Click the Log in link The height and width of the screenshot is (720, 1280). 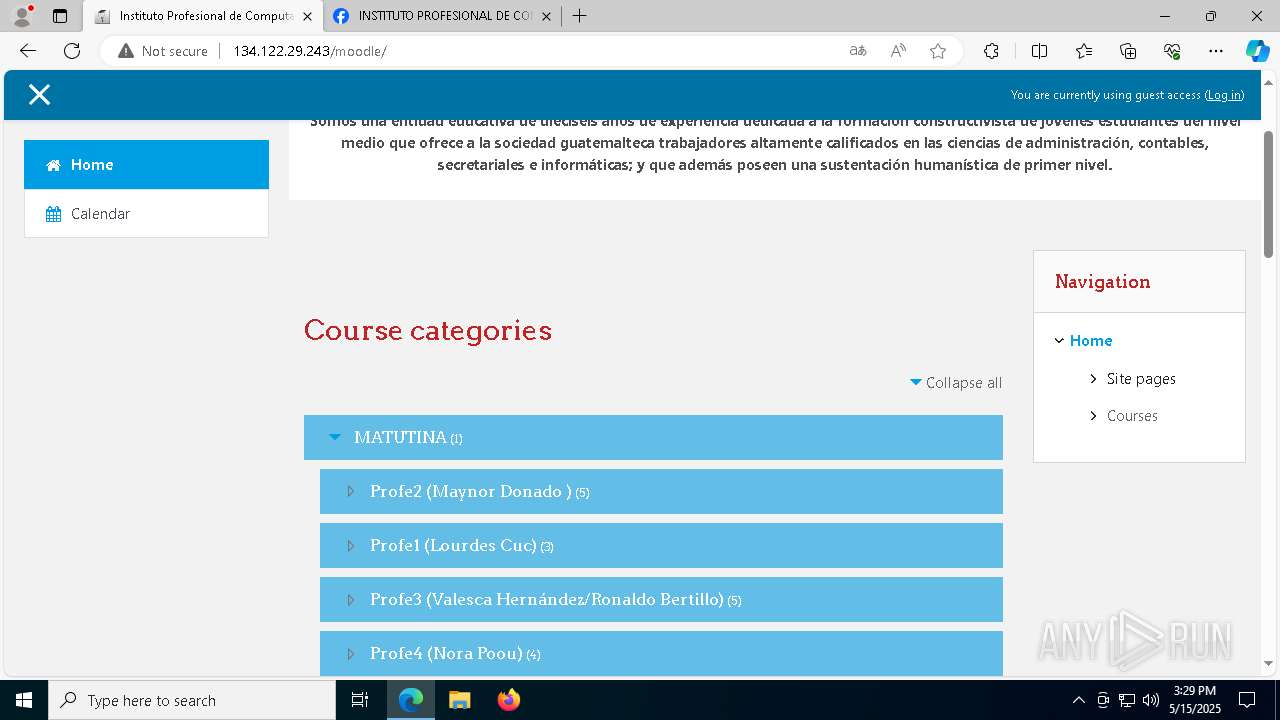[1224, 95]
